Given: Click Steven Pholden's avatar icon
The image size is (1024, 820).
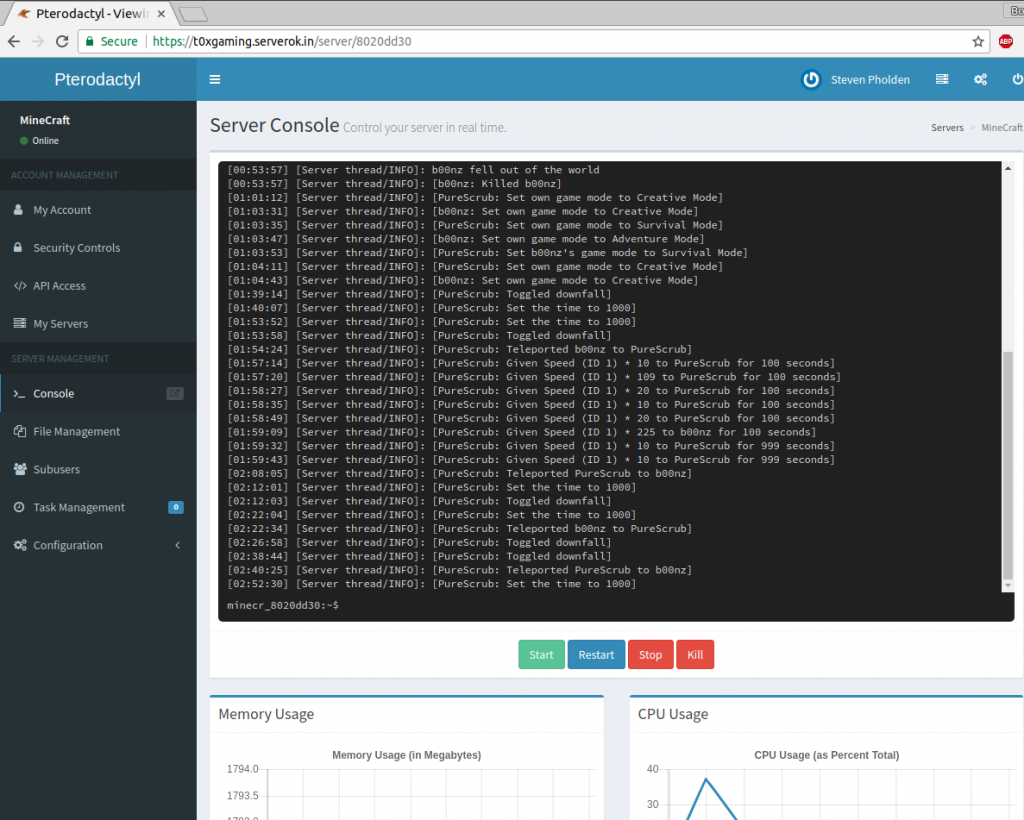Looking at the screenshot, I should 810,79.
